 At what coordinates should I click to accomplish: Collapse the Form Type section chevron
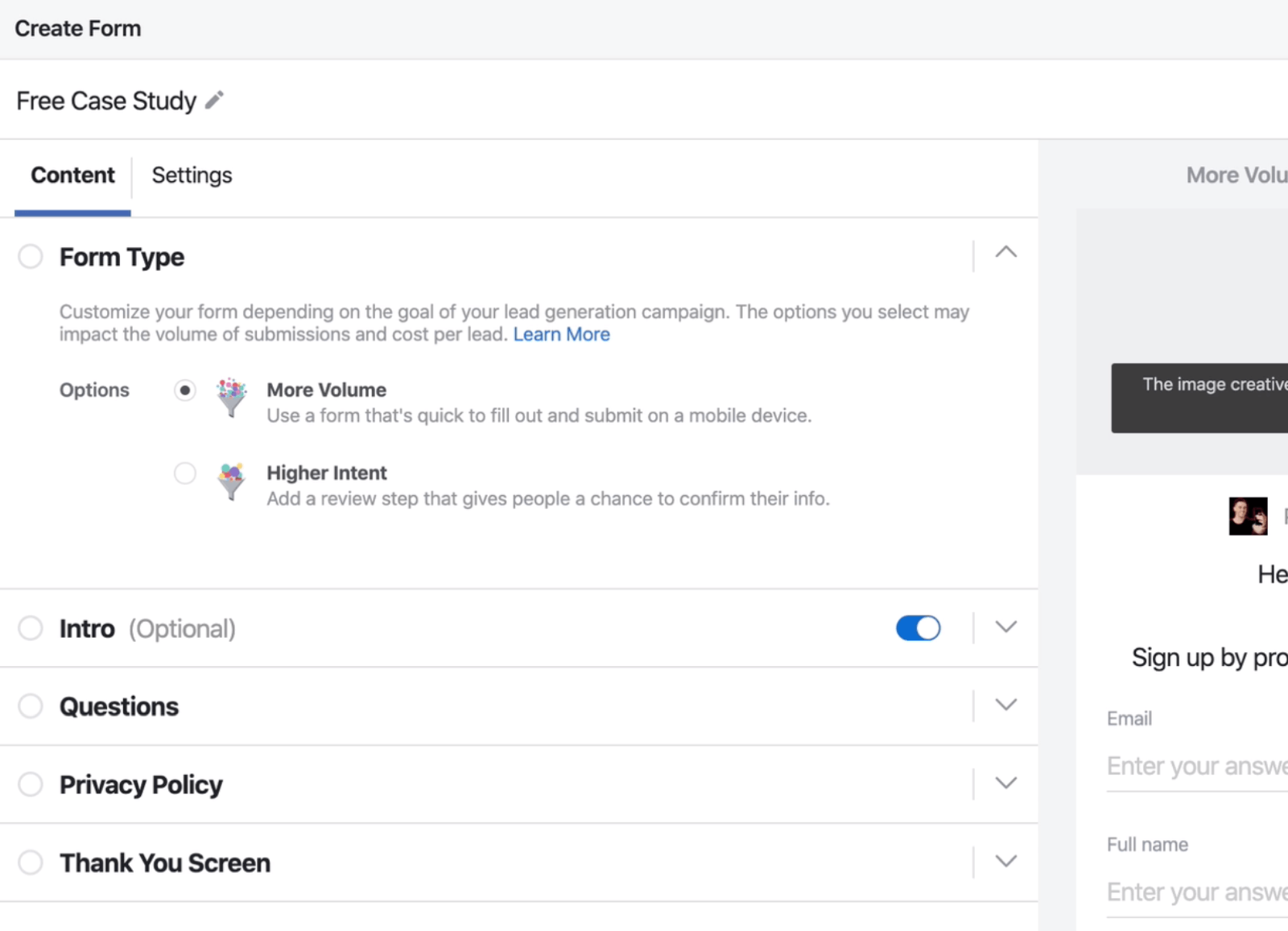[x=1005, y=253]
